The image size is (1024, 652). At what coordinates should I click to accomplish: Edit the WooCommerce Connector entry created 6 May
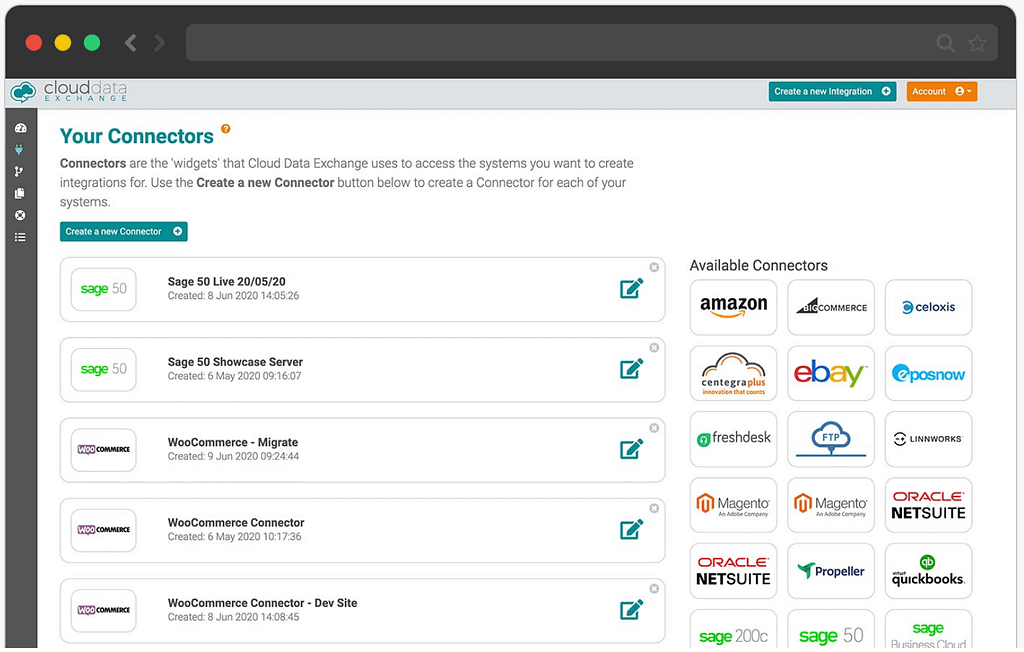coord(632,529)
